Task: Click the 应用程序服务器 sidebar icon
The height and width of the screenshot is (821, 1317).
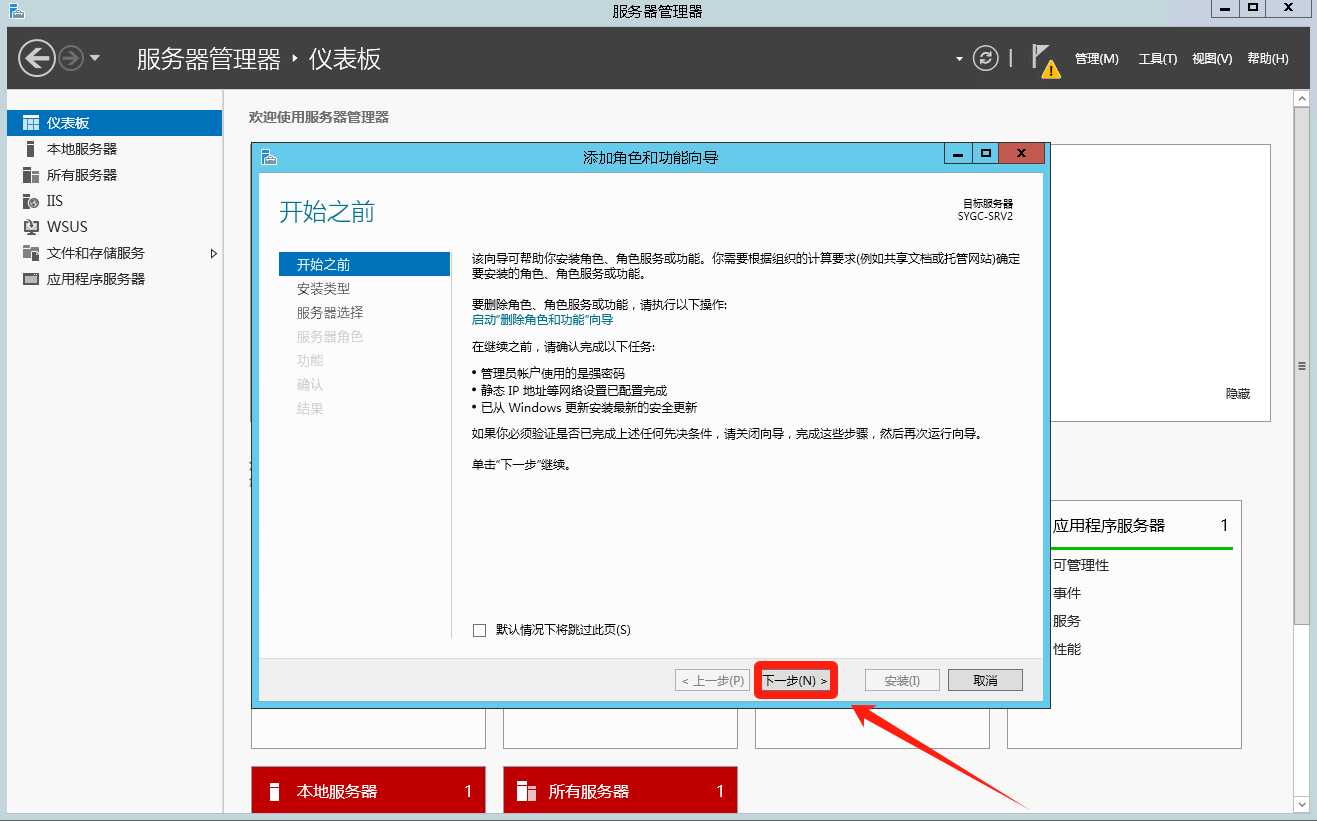Action: point(30,279)
